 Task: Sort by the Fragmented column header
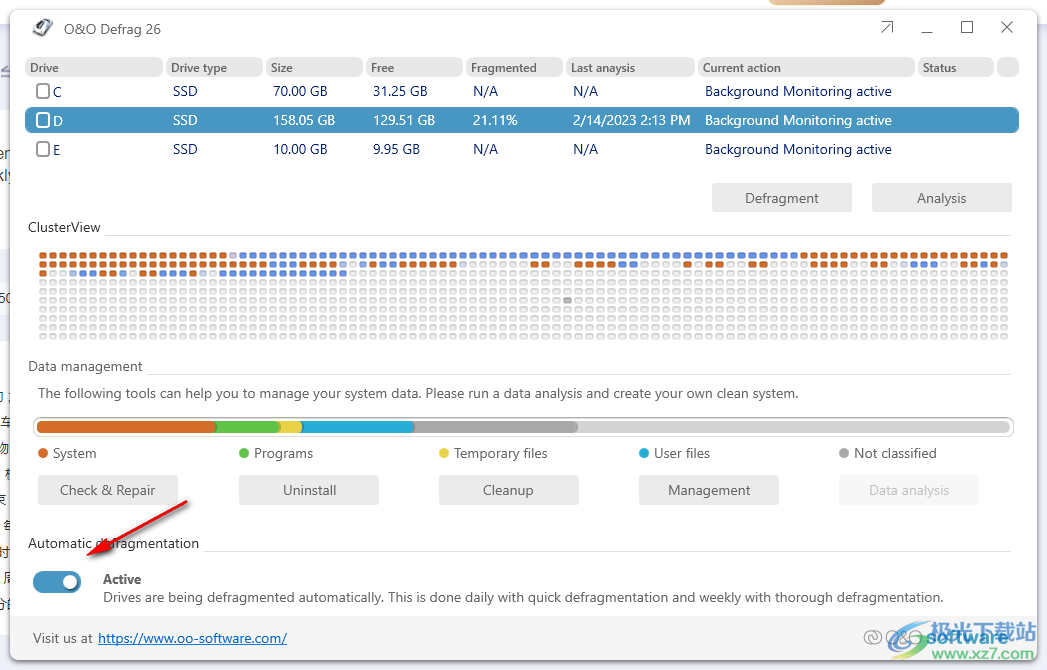pos(514,67)
